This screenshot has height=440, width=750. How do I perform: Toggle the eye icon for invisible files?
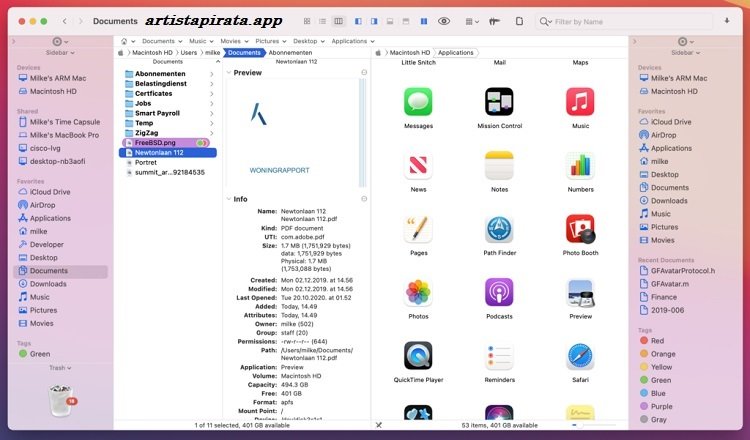click(x=444, y=21)
